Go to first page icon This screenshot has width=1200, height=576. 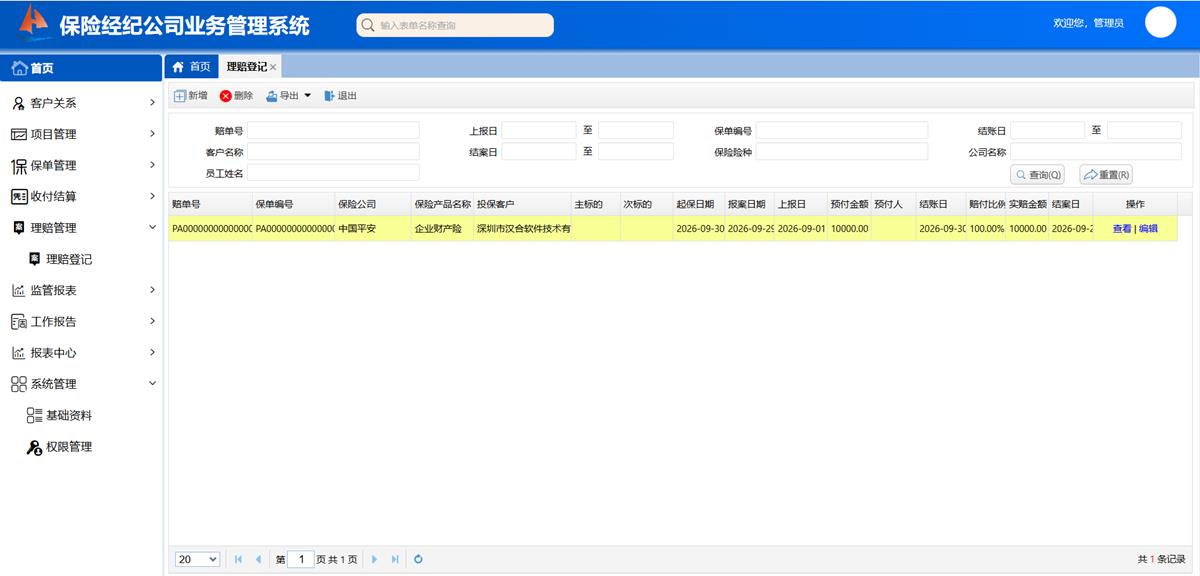pos(238,559)
